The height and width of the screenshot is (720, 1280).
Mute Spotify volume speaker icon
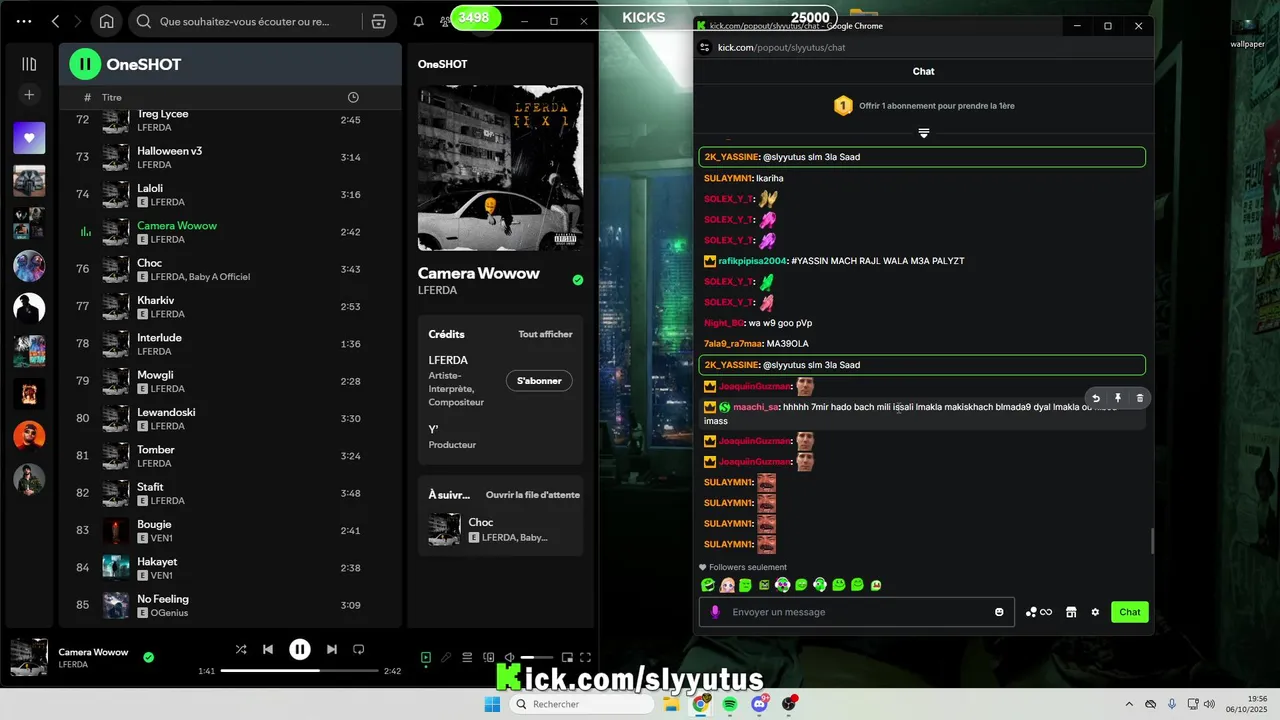[509, 657]
